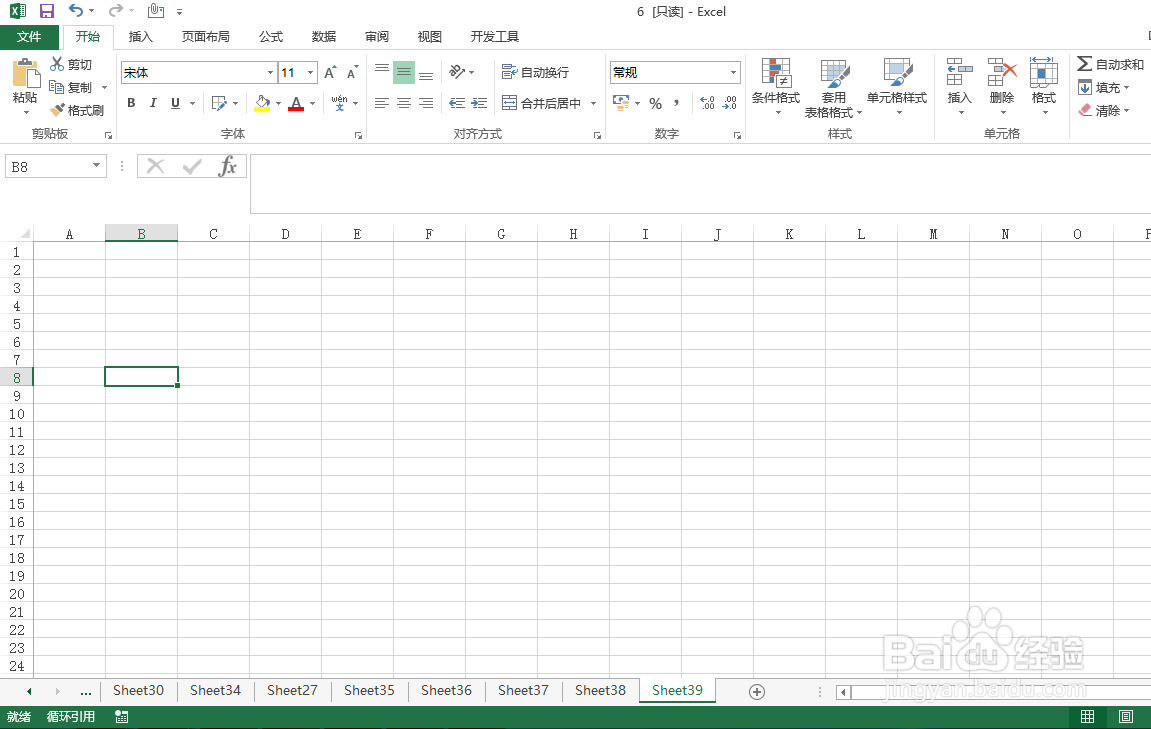Apply comma thousands separator style
Screen dimensions: 1151x729
676,104
